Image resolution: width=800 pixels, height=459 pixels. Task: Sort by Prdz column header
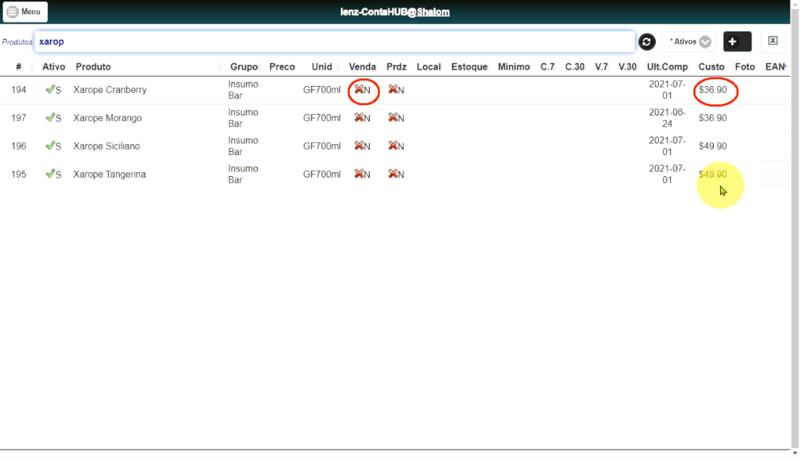pos(396,67)
